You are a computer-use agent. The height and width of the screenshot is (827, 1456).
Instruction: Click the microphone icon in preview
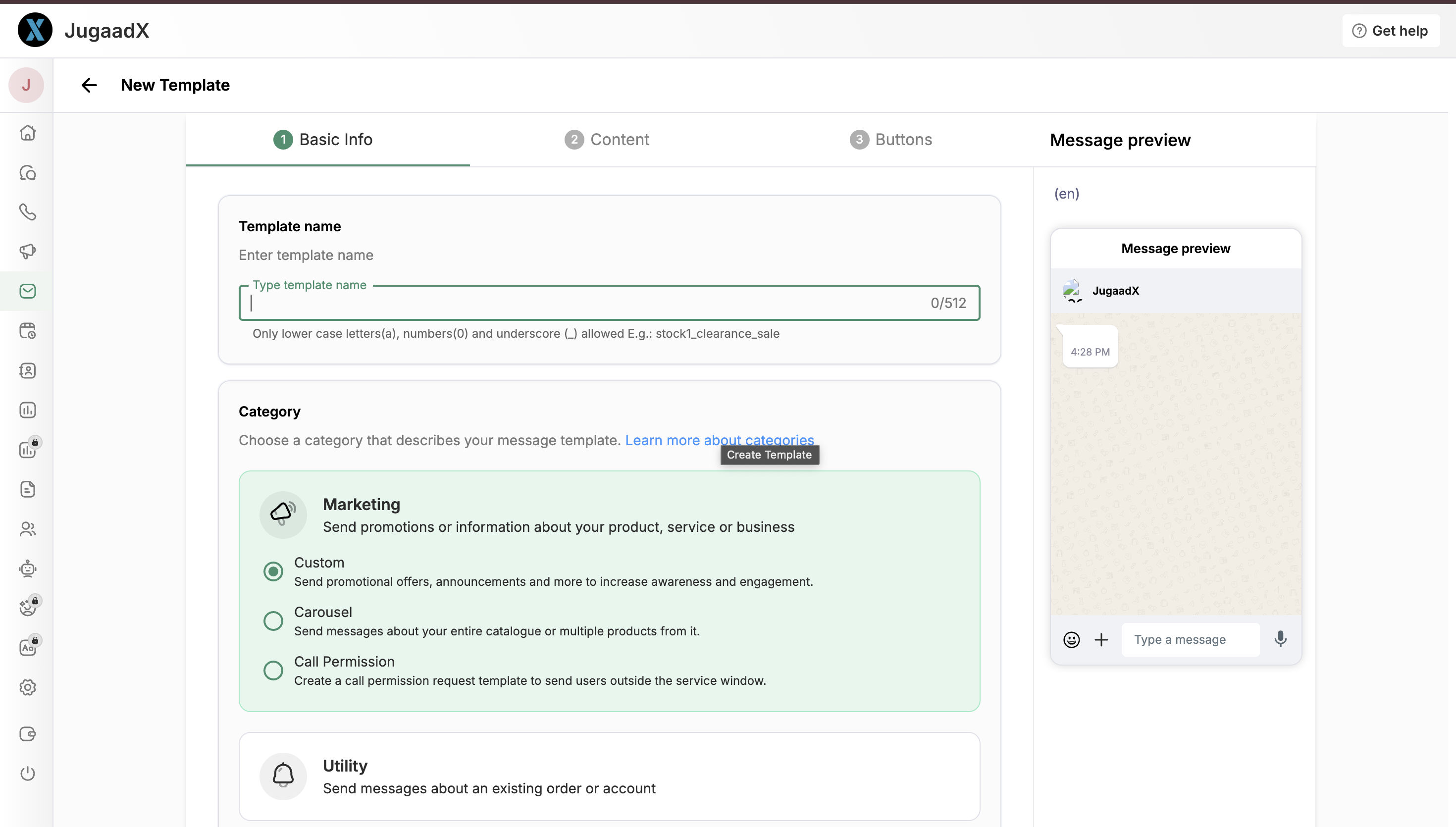pos(1280,639)
